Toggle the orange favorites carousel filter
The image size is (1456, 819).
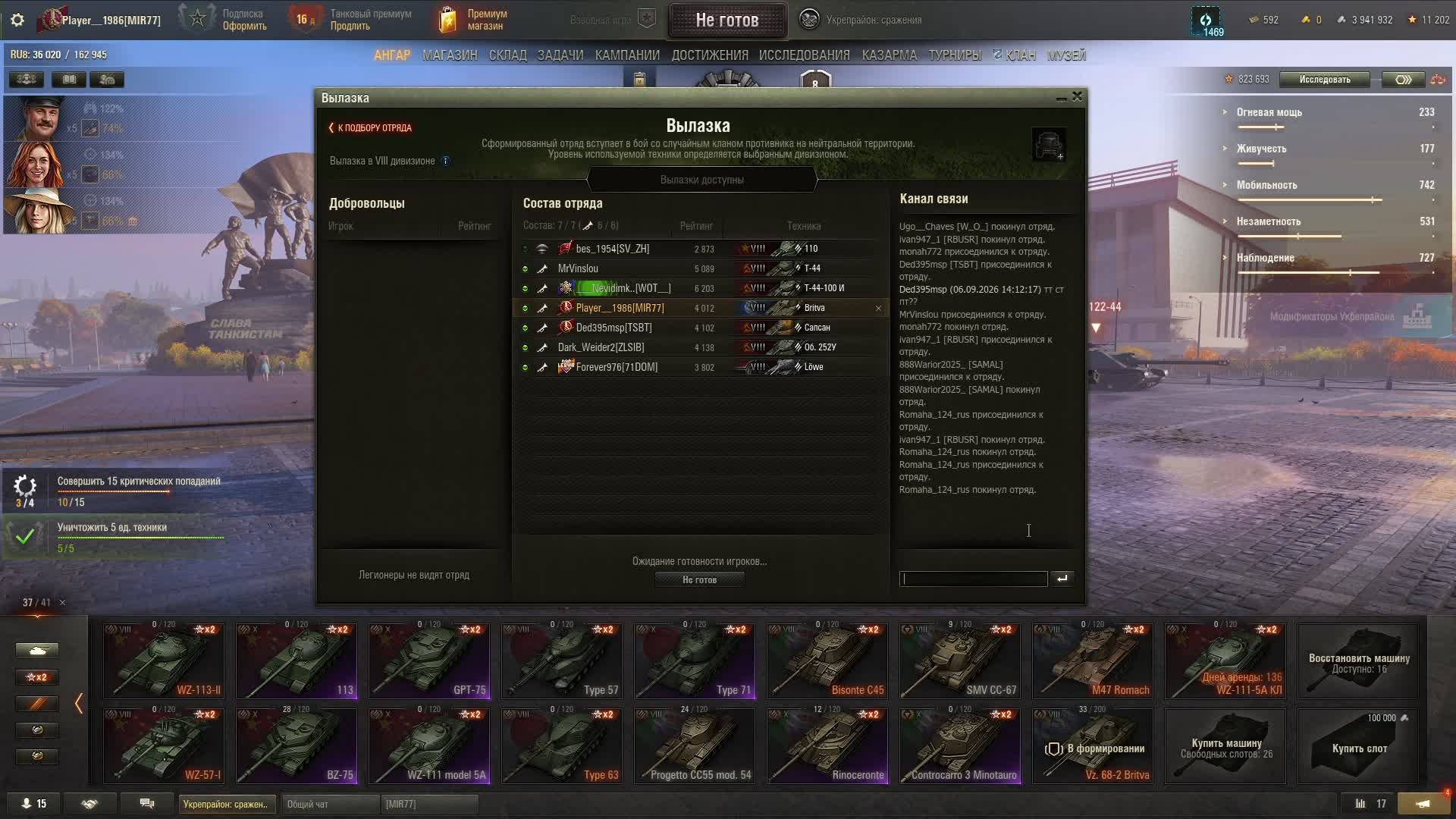(x=37, y=703)
